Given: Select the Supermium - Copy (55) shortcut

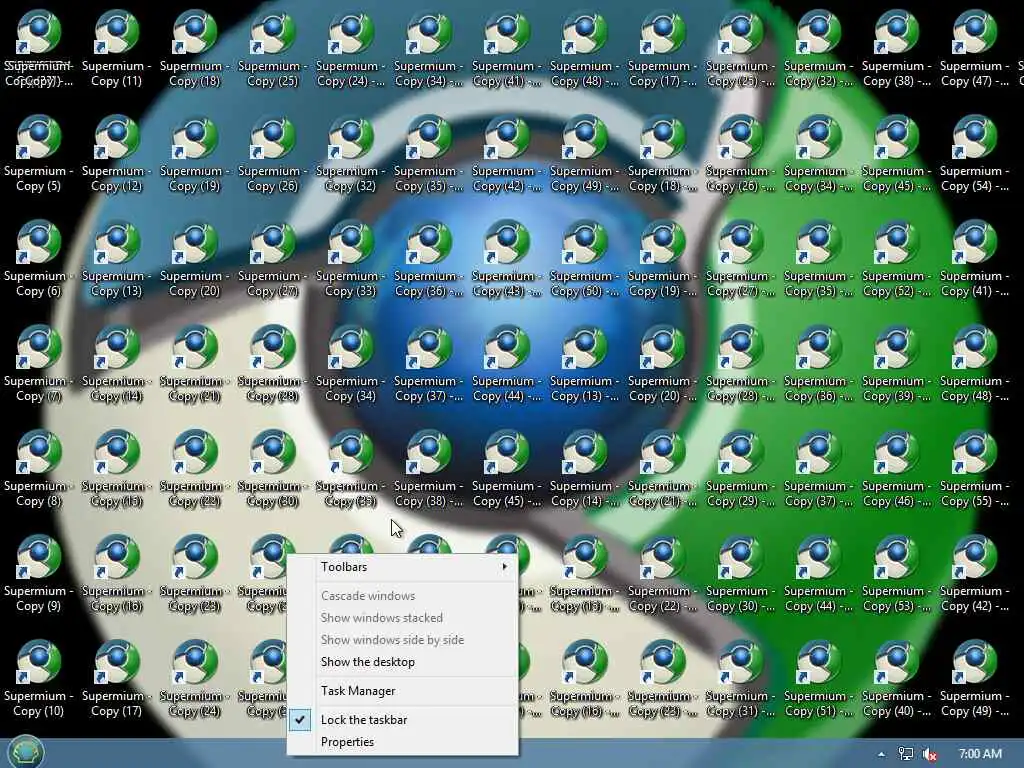Looking at the screenshot, I should [974, 470].
